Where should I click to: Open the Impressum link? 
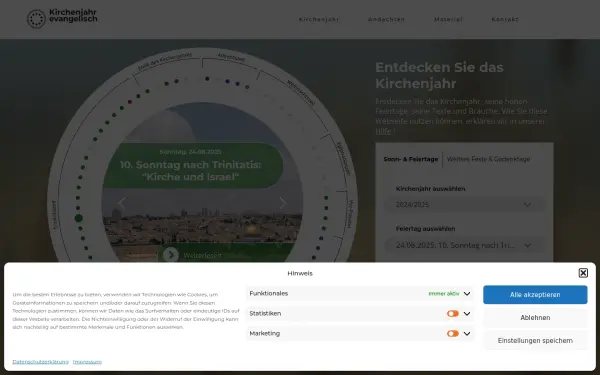(x=87, y=362)
